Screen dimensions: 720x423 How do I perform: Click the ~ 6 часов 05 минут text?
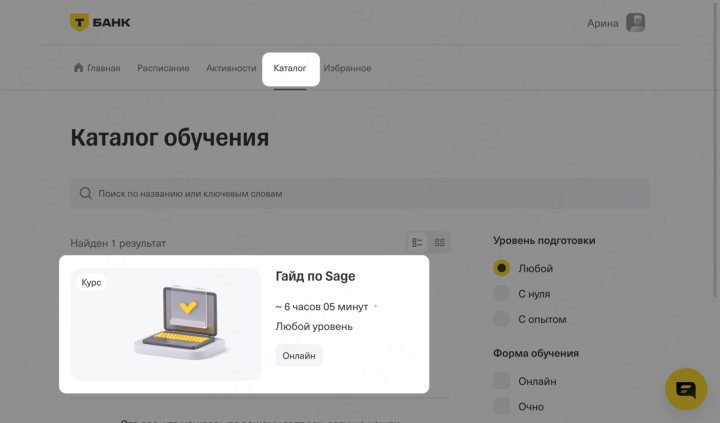321,307
